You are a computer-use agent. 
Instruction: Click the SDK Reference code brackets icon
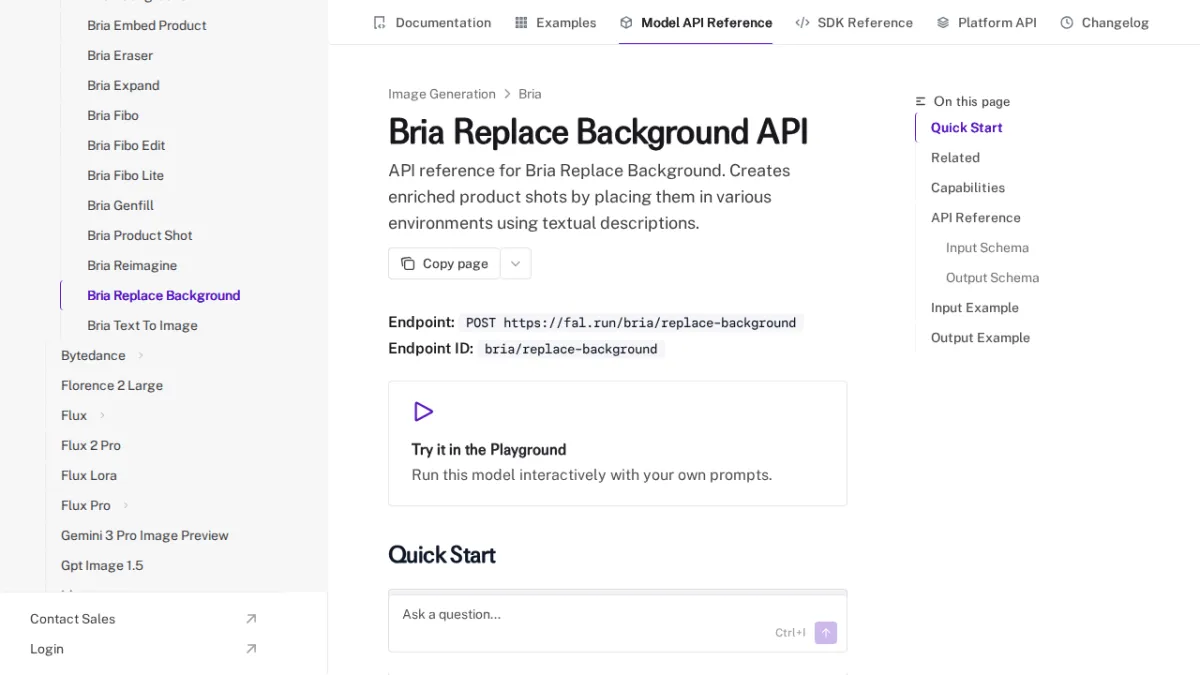[802, 22]
